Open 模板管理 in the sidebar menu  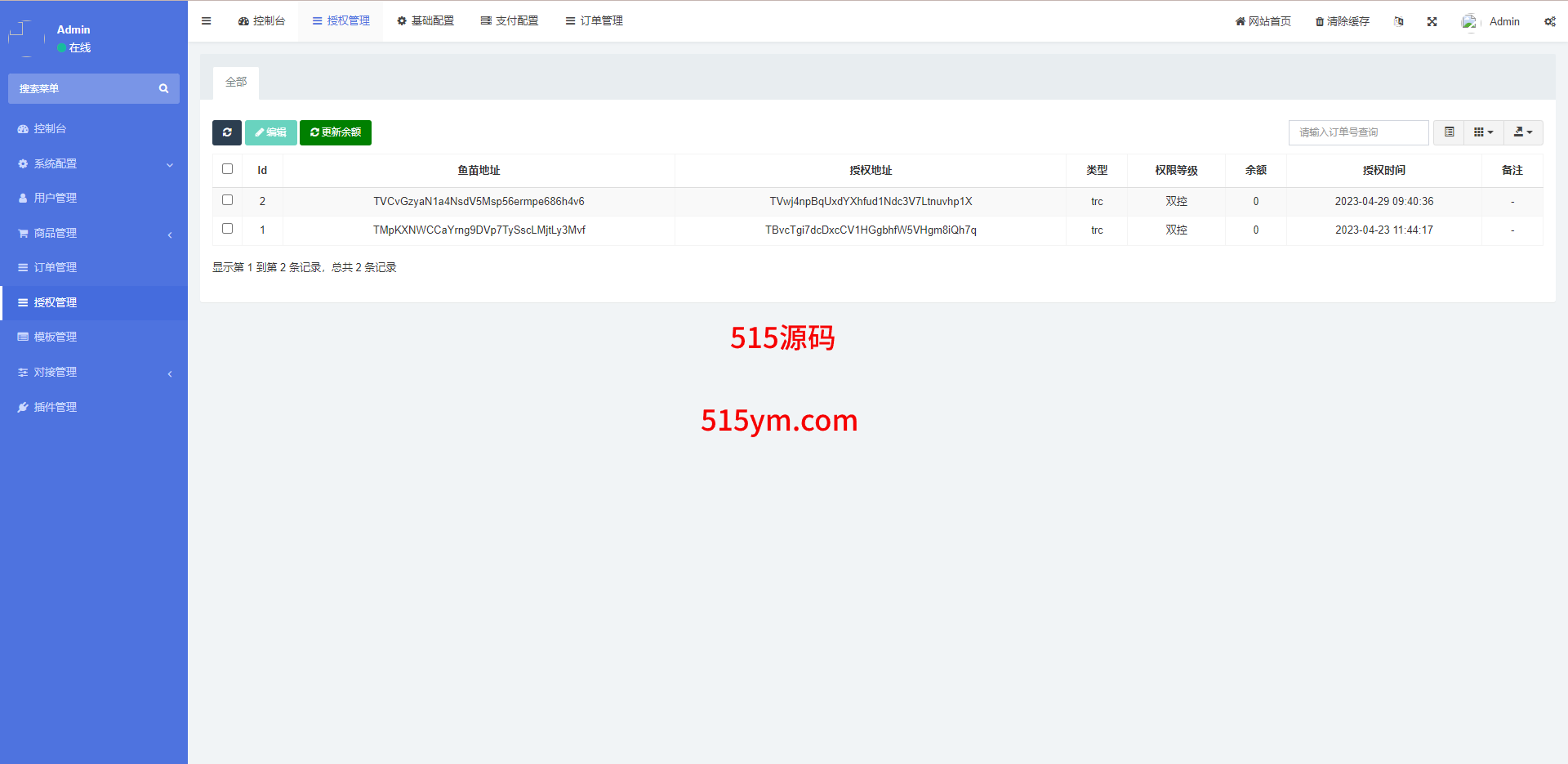click(56, 337)
